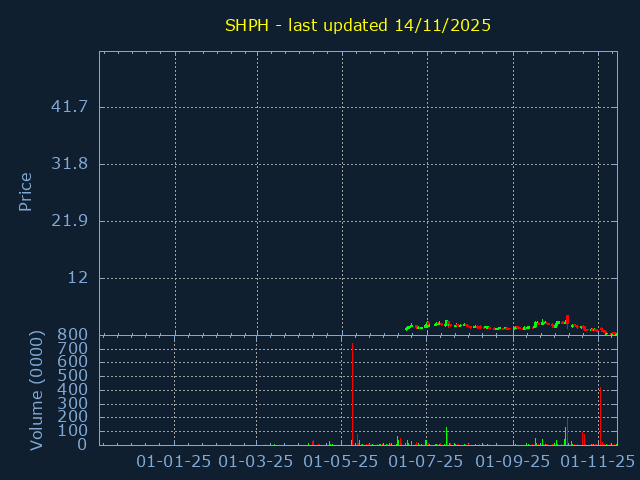The image size is (640, 480).
Task: Click the 01-09-25 date label
Action: [x=512, y=461]
